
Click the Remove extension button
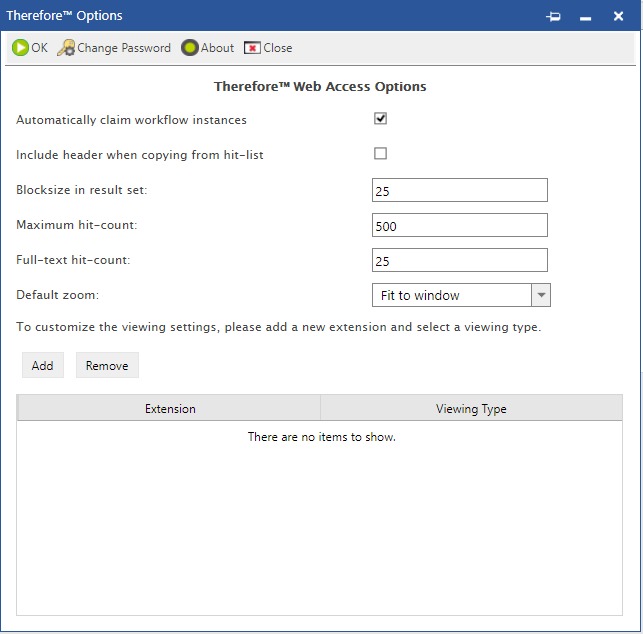point(107,365)
